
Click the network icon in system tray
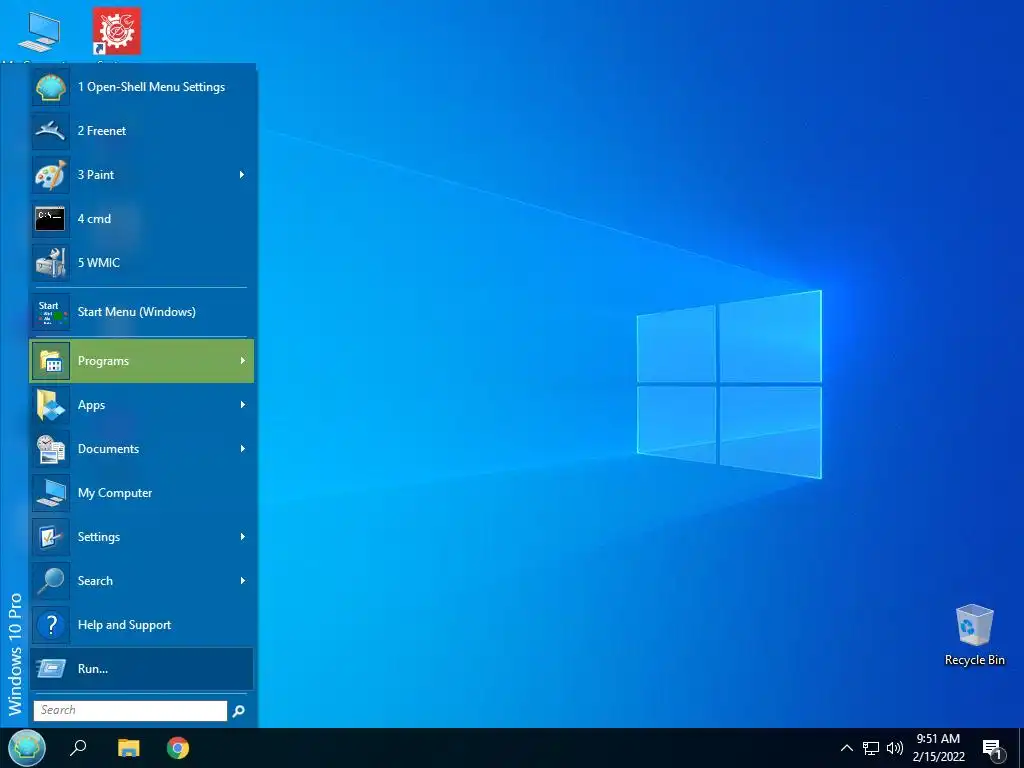pos(871,748)
